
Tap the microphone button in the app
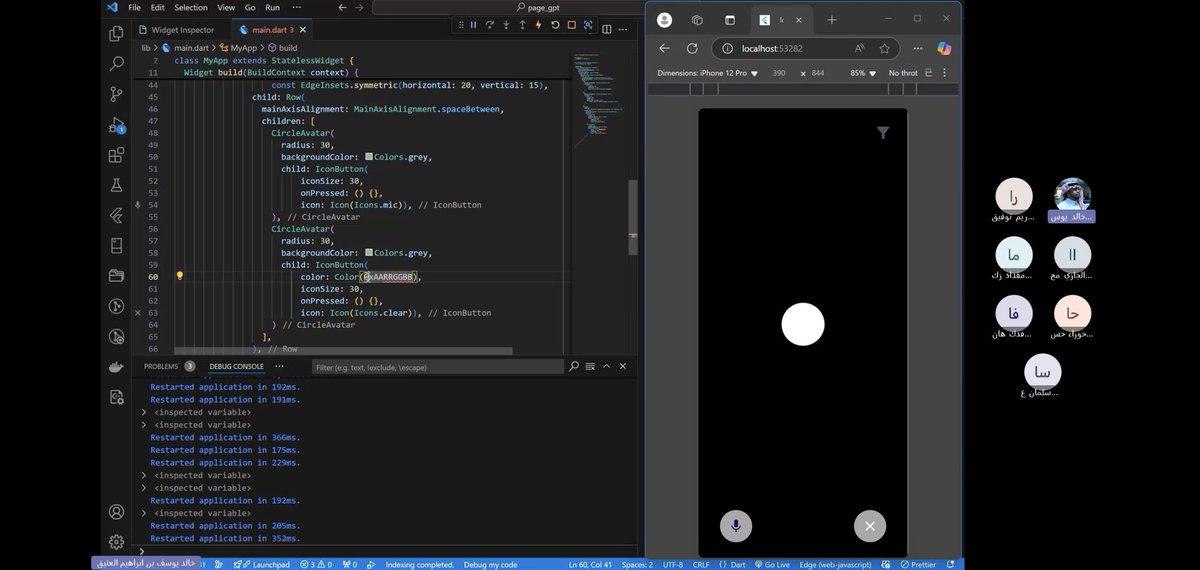point(736,526)
